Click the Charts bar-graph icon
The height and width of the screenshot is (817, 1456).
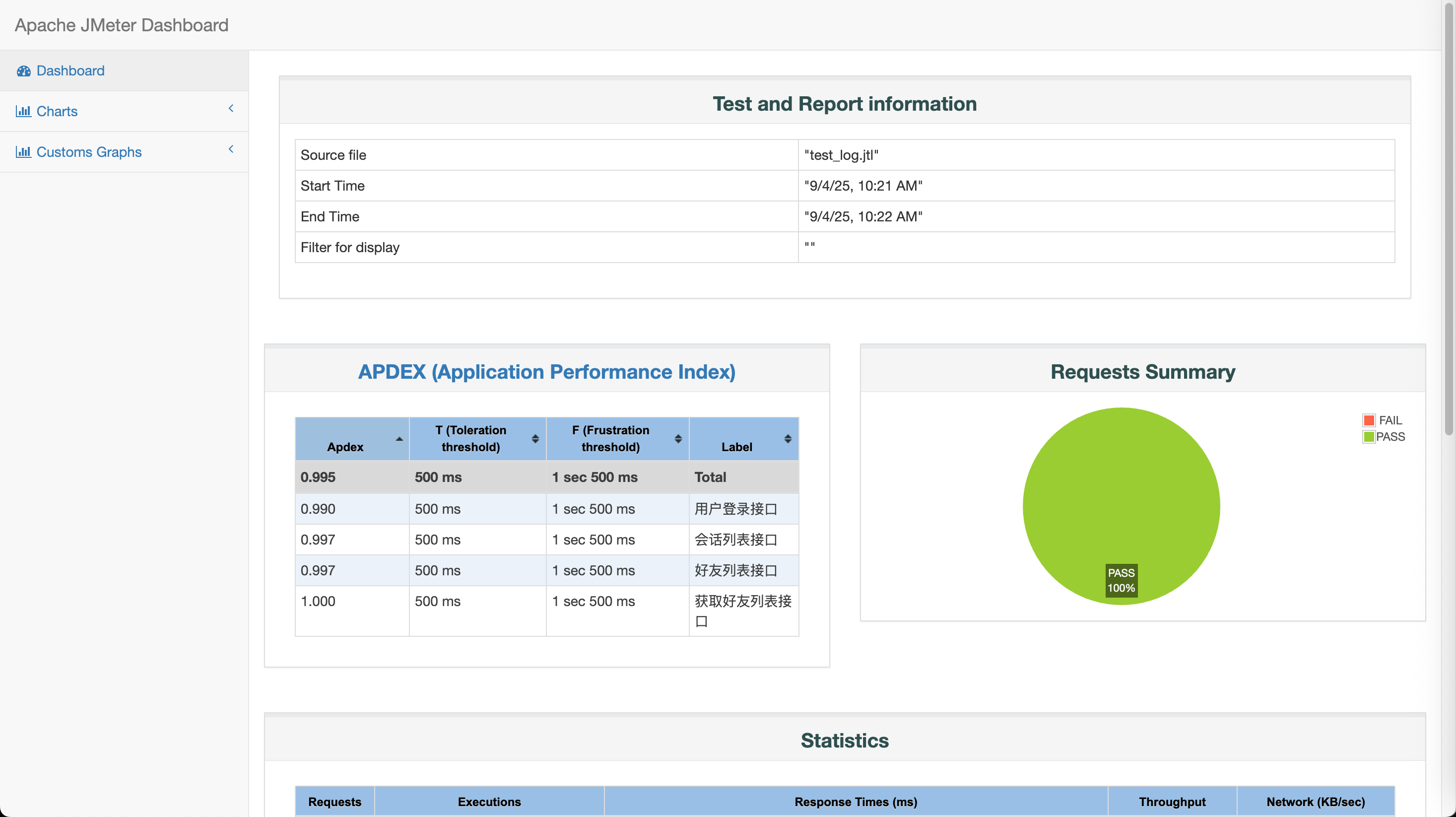click(x=23, y=111)
